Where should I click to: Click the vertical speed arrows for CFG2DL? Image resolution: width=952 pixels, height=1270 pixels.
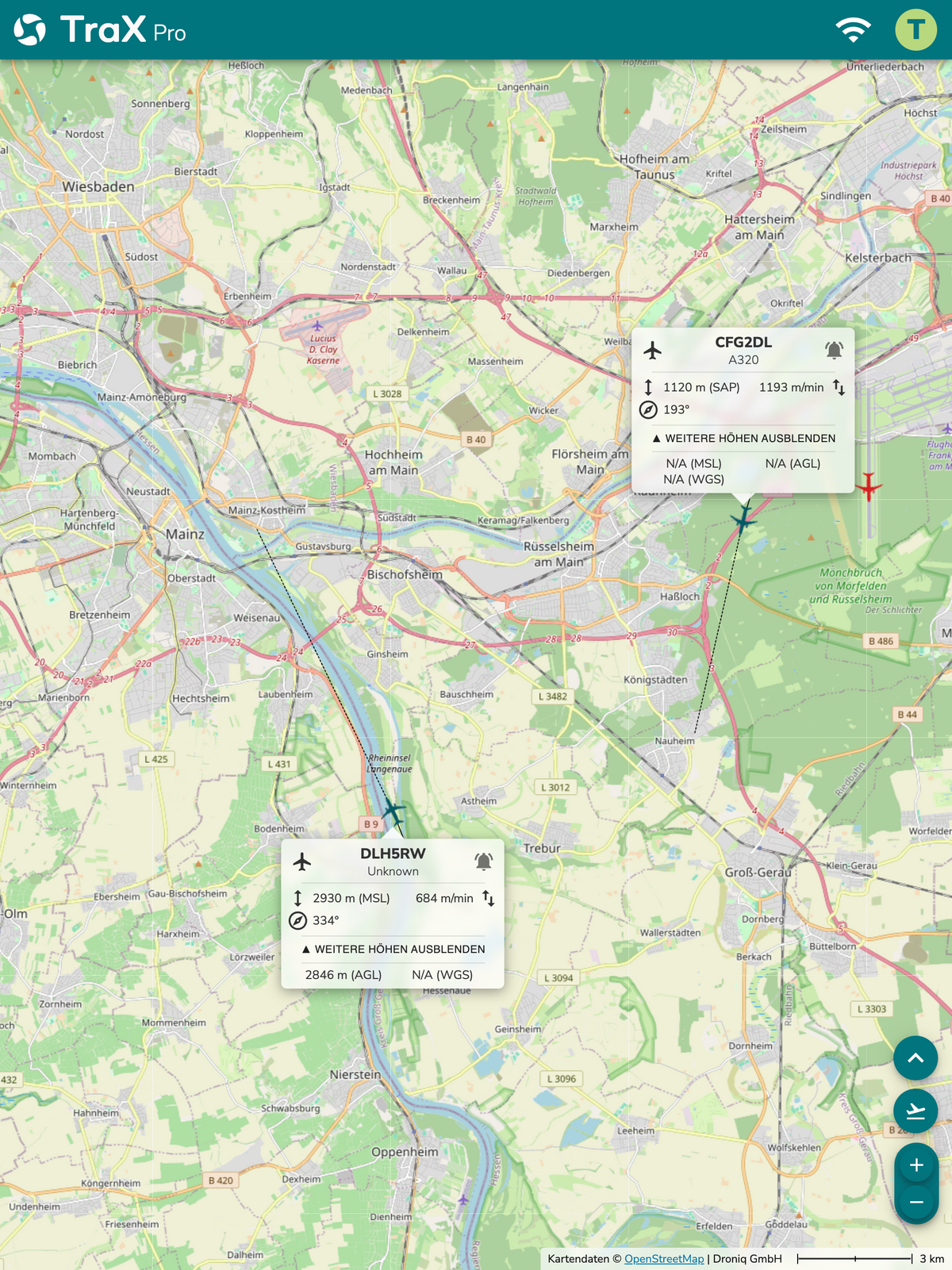839,387
